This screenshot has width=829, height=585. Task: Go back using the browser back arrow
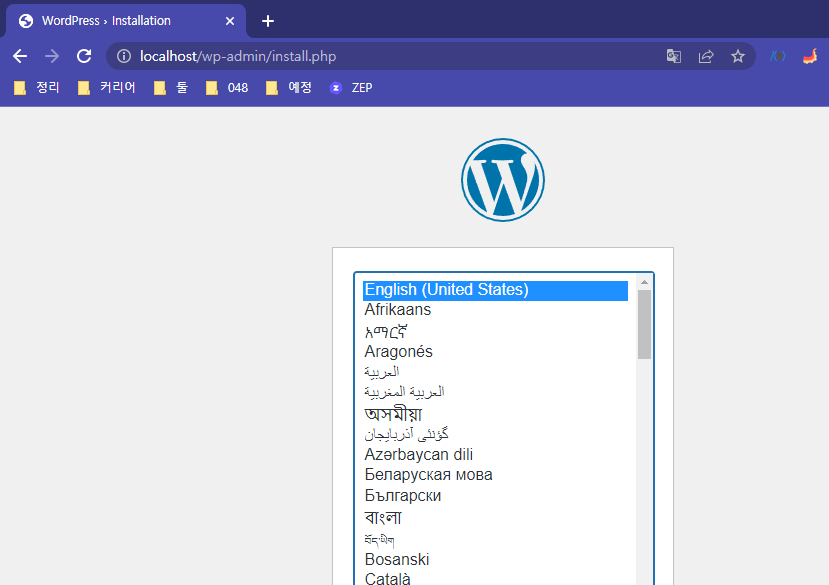20,56
